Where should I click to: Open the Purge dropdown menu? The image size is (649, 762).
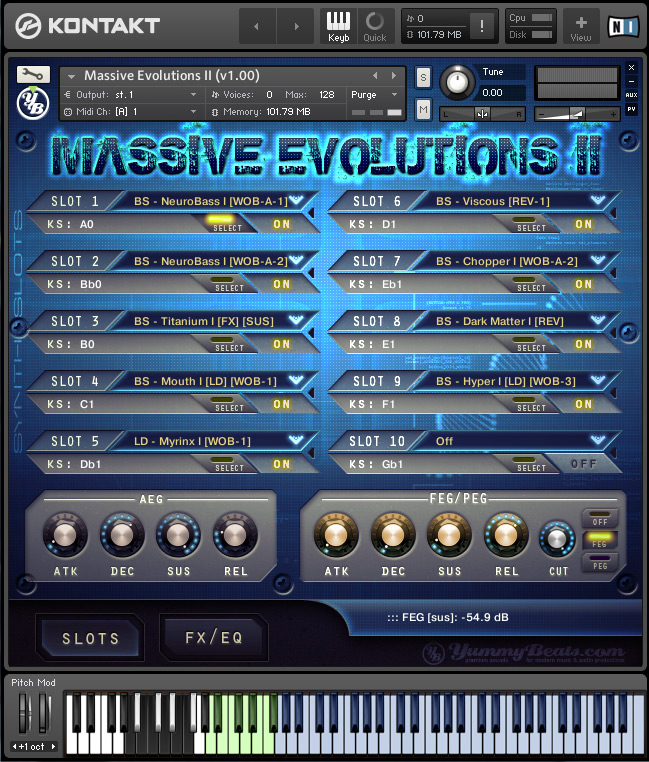point(374,95)
